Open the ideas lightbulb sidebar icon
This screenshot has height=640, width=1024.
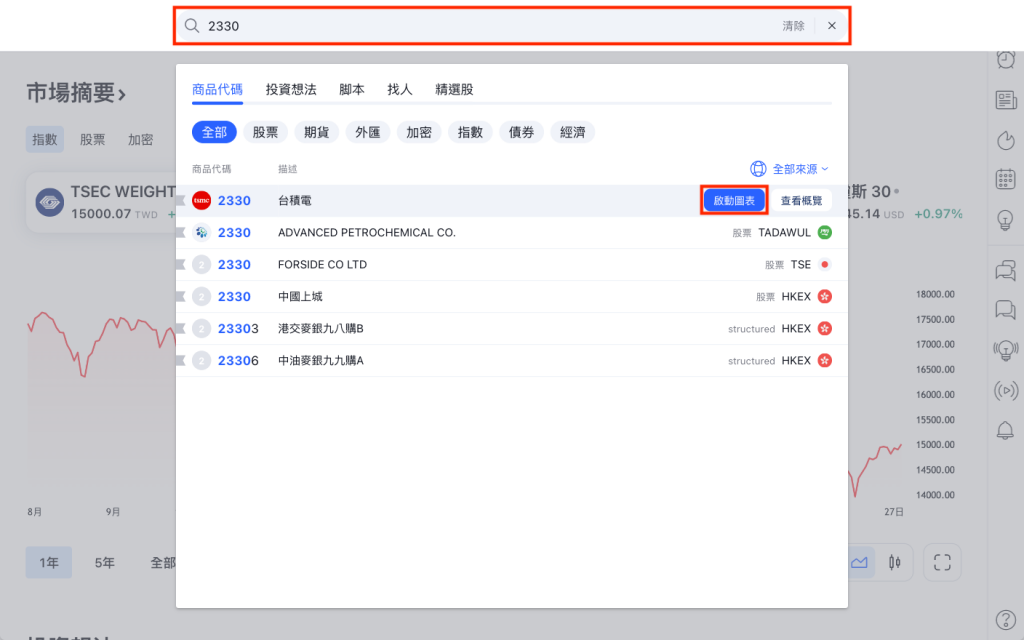(1006, 220)
